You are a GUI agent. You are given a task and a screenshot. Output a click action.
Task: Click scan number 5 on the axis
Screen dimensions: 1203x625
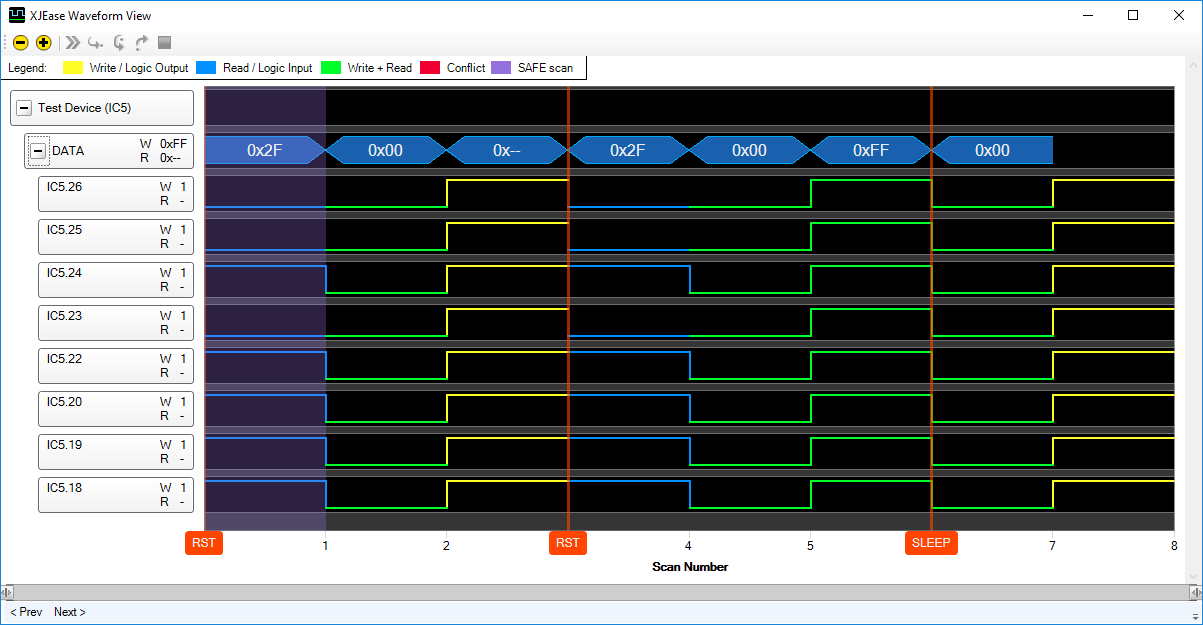[x=810, y=546]
